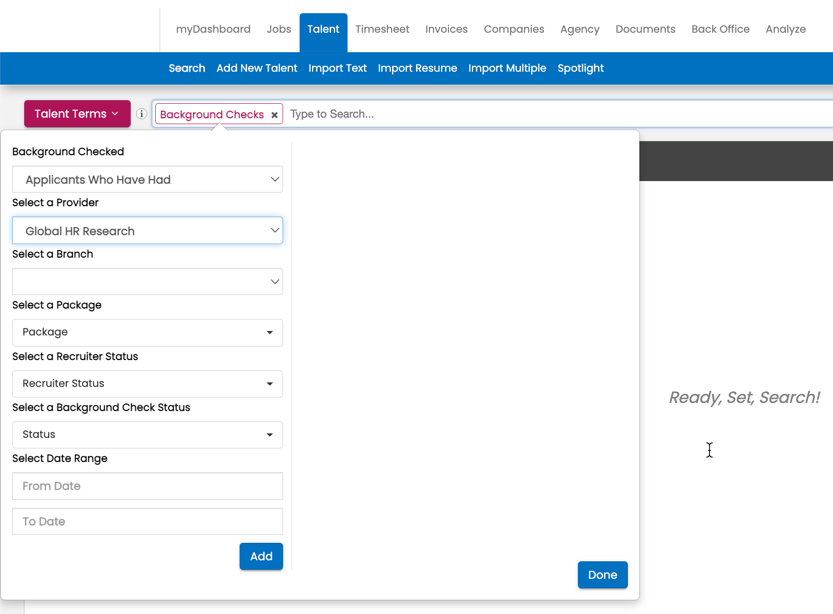Click the Background Checks tag label
Image resolution: width=833 pixels, height=614 pixels.
coord(211,115)
